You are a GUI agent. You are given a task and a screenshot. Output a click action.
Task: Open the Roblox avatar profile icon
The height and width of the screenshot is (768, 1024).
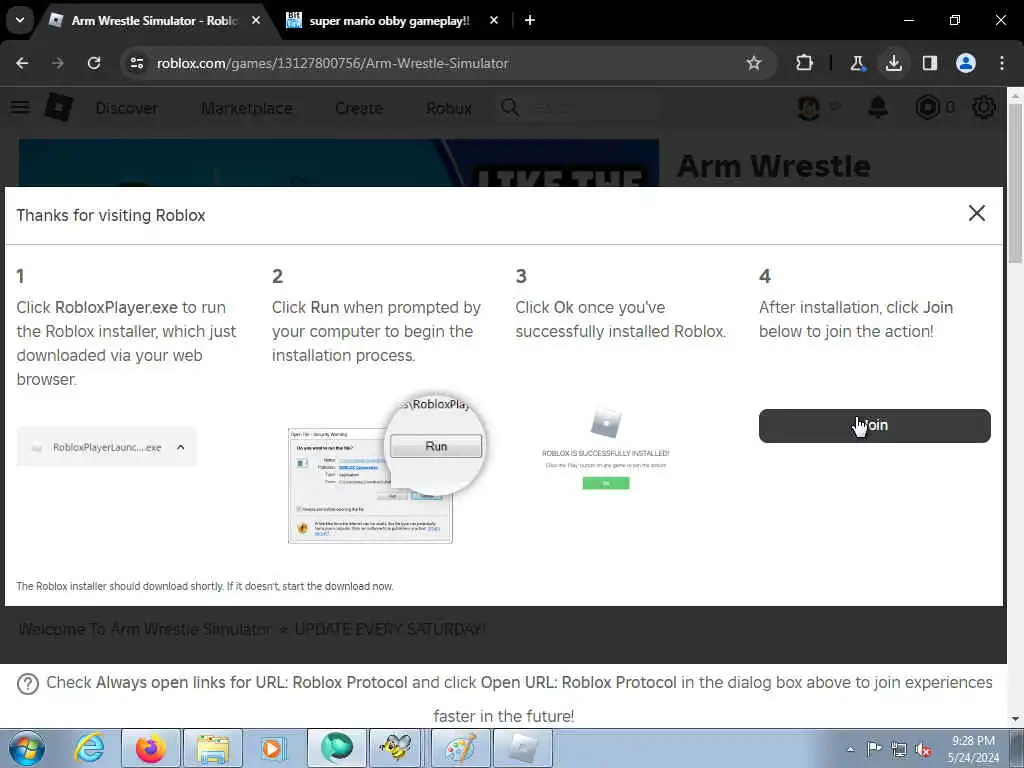pos(808,108)
